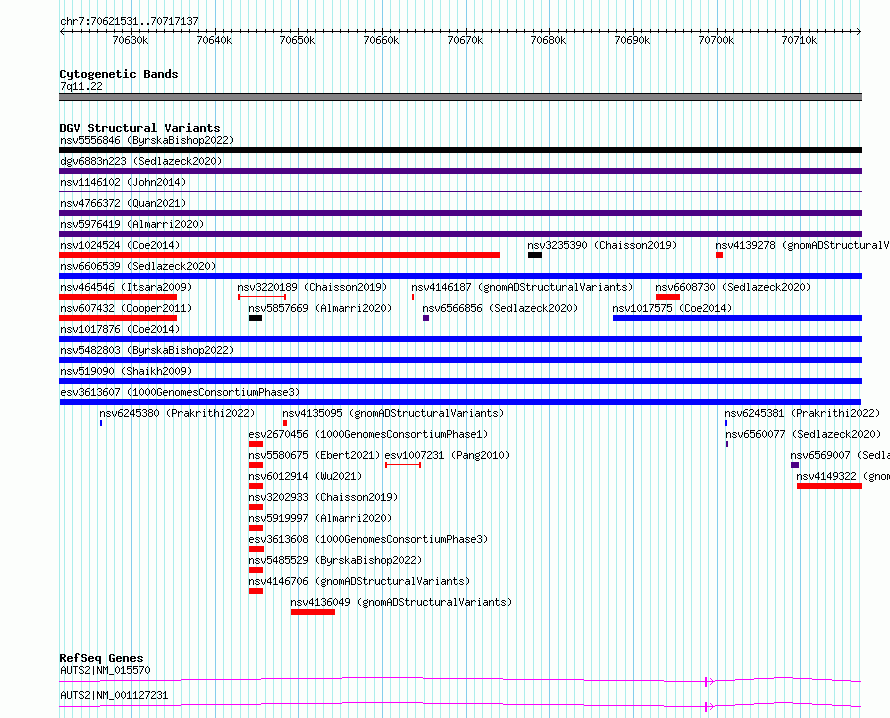
Task: Select black bar under nsv5857669
Action: click(255, 318)
